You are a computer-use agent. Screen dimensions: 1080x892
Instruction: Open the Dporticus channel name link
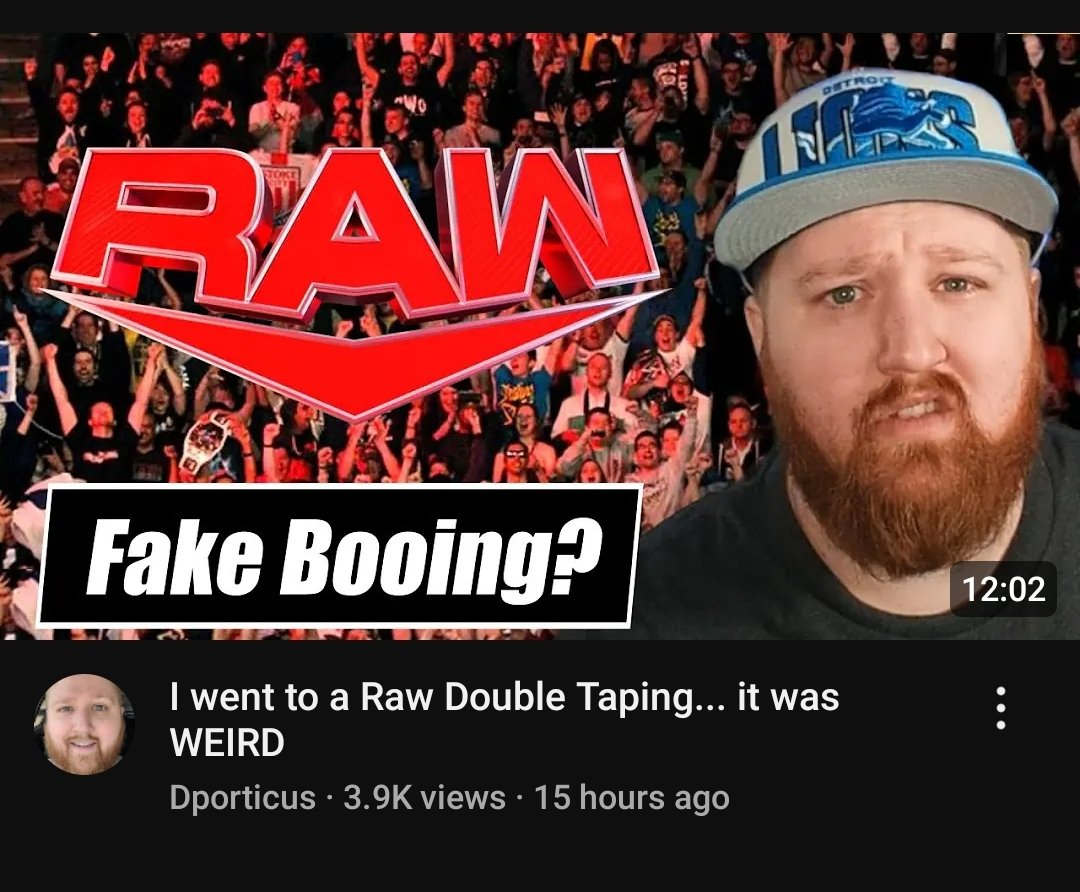click(242, 798)
